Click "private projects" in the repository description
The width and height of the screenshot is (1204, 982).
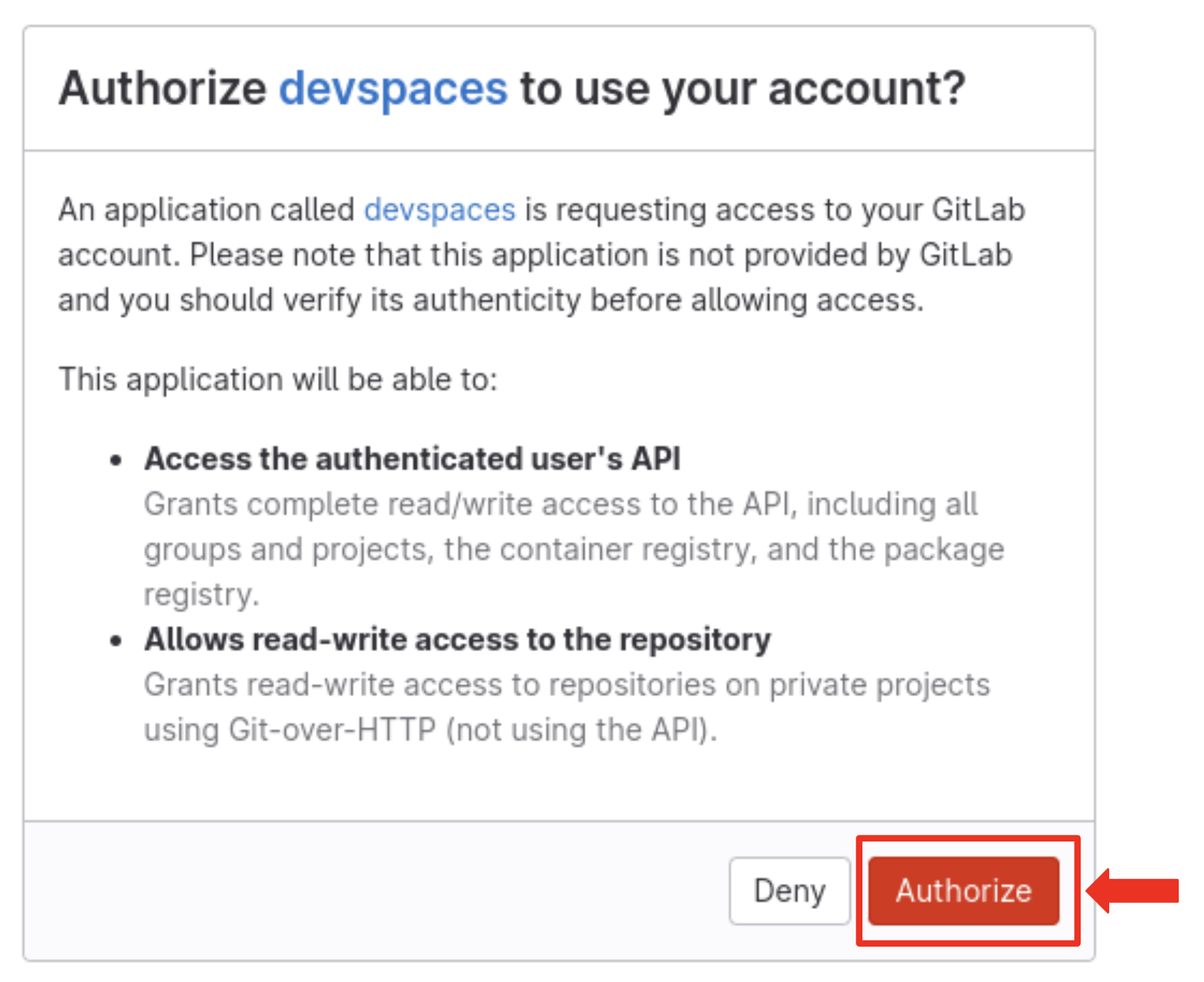point(879,685)
